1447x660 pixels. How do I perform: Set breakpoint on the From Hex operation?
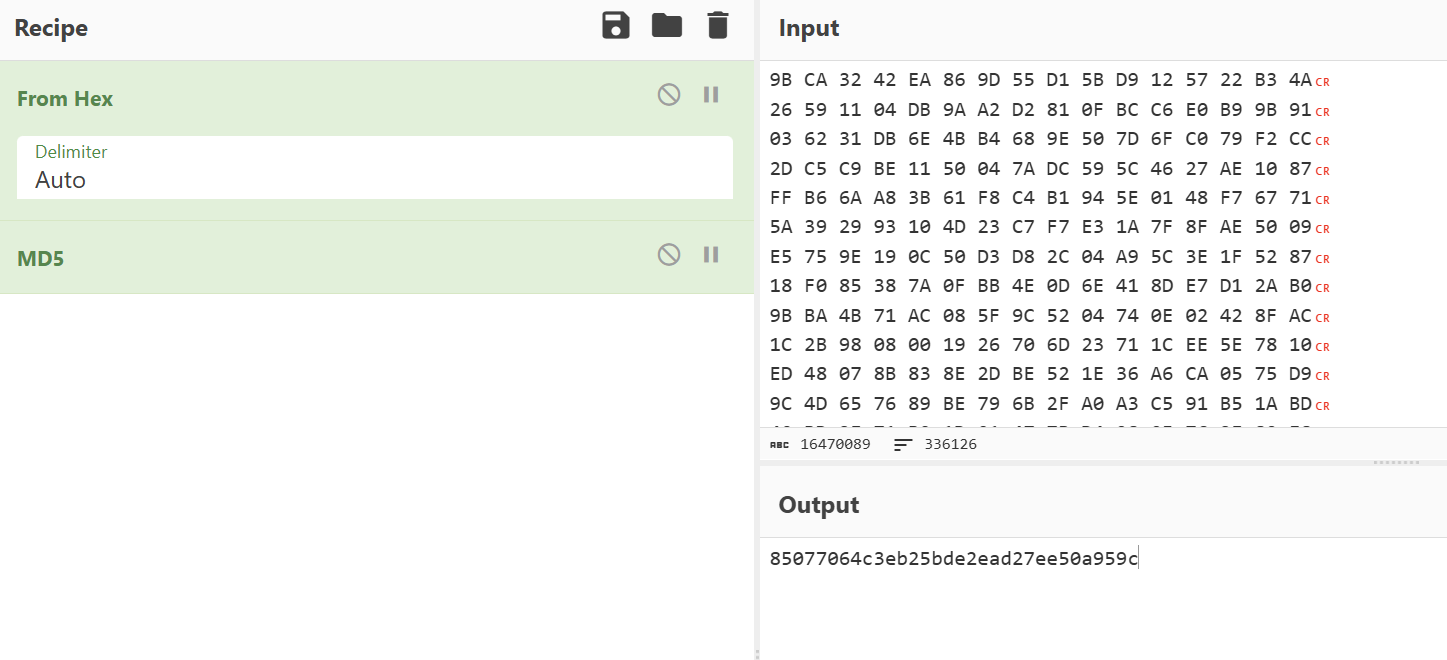pyautogui.click(x=711, y=95)
